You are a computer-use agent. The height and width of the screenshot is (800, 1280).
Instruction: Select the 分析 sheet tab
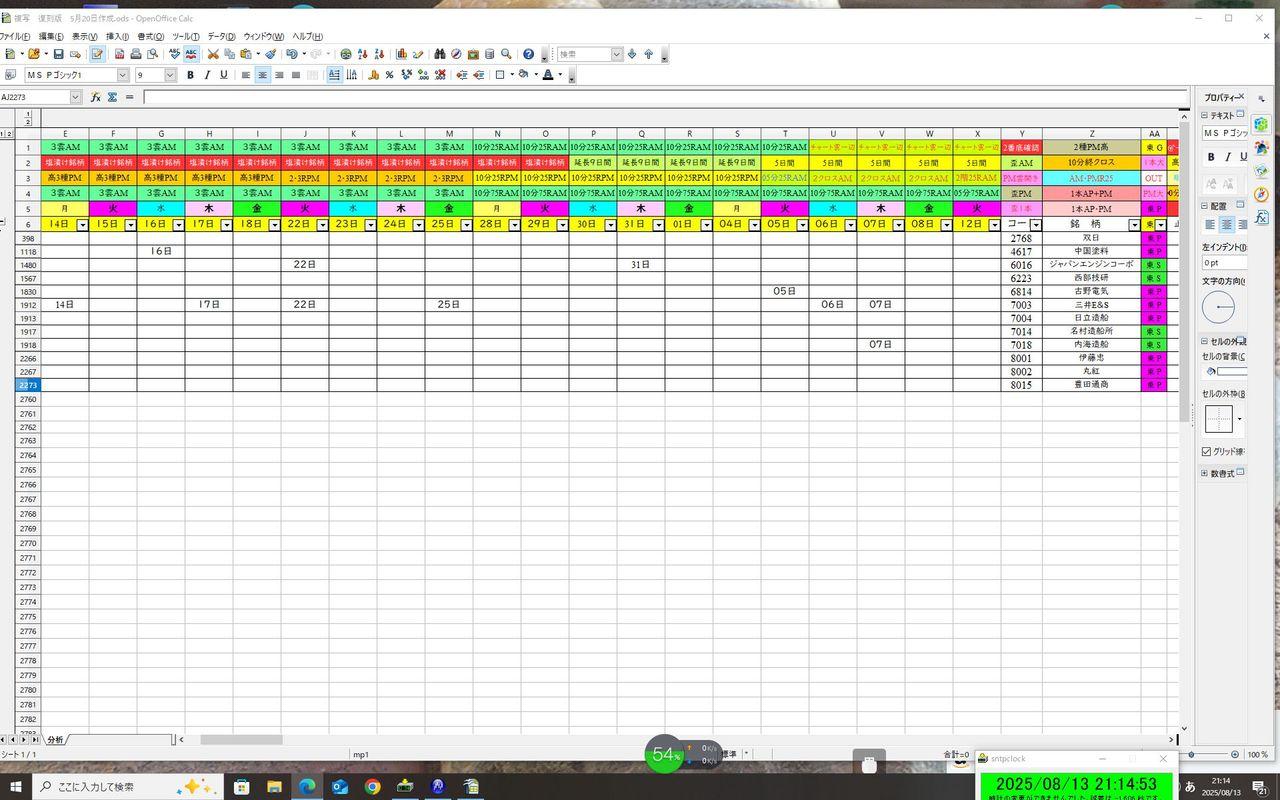[x=55, y=740]
